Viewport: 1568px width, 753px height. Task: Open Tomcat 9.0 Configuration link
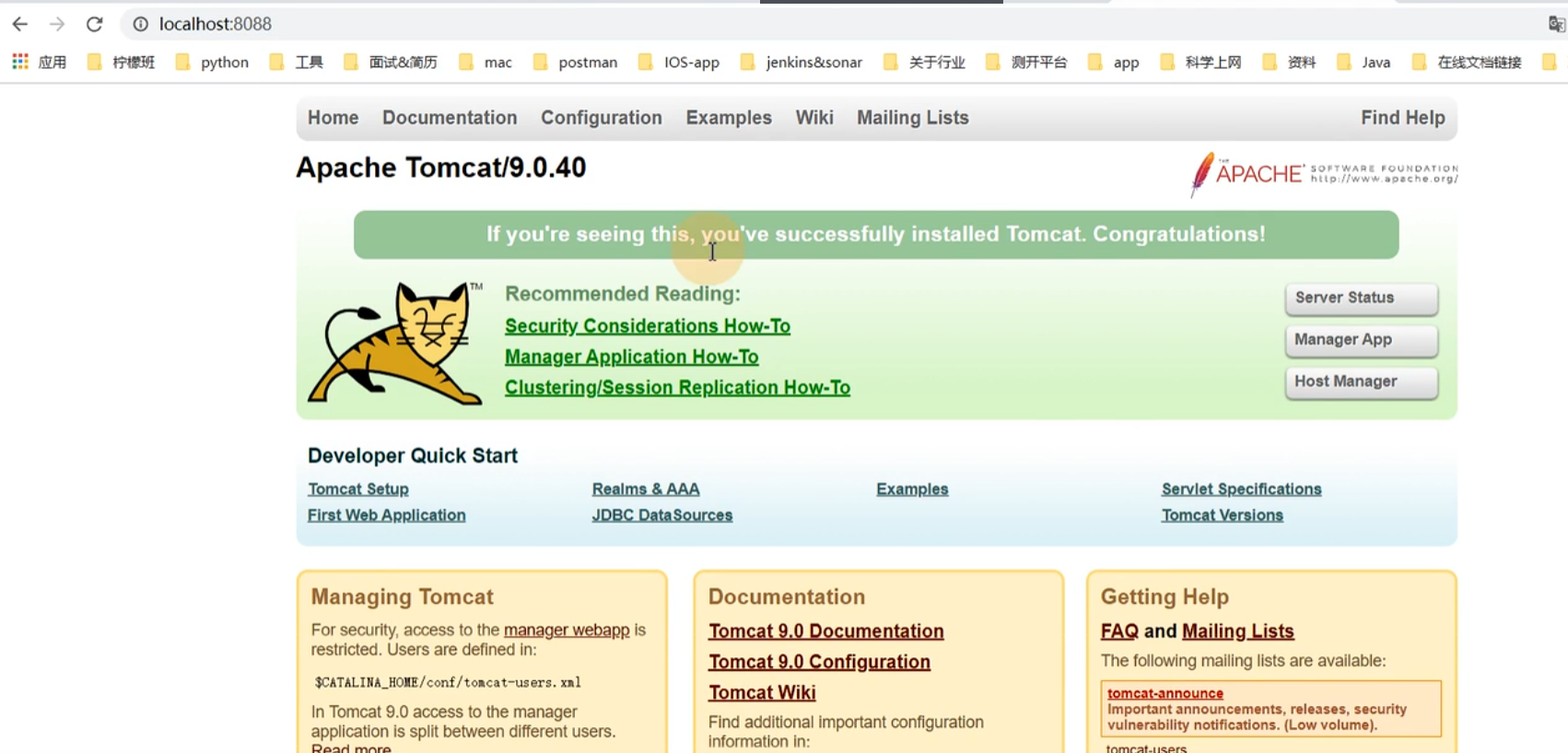point(819,662)
